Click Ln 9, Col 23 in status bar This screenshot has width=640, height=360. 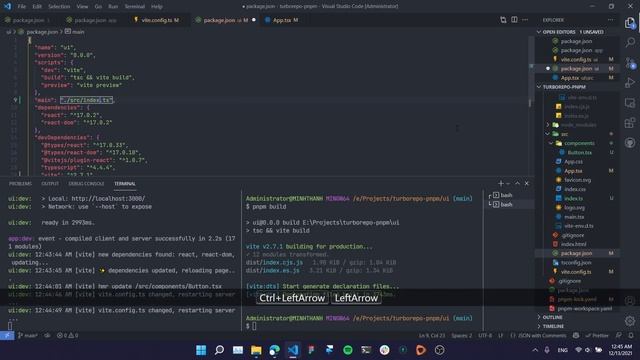(432, 336)
